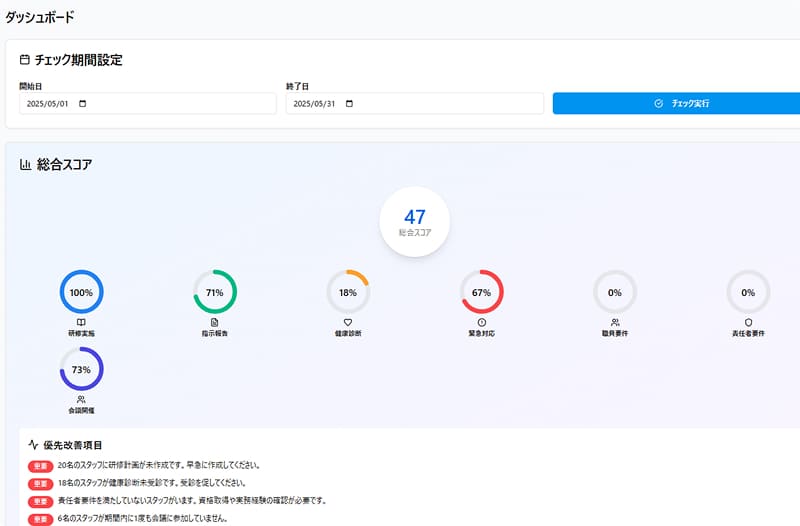Open the 開始日 calendar picker icon

82,104
